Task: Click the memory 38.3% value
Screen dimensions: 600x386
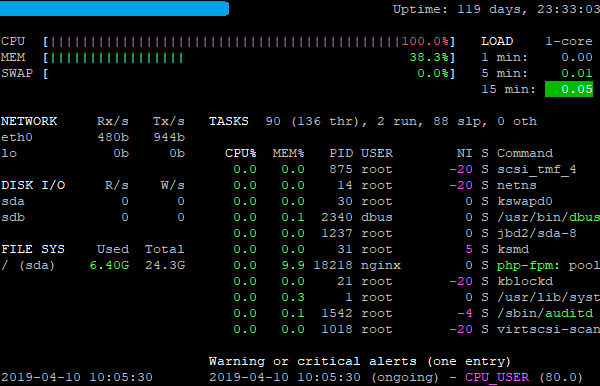Action: (429, 58)
